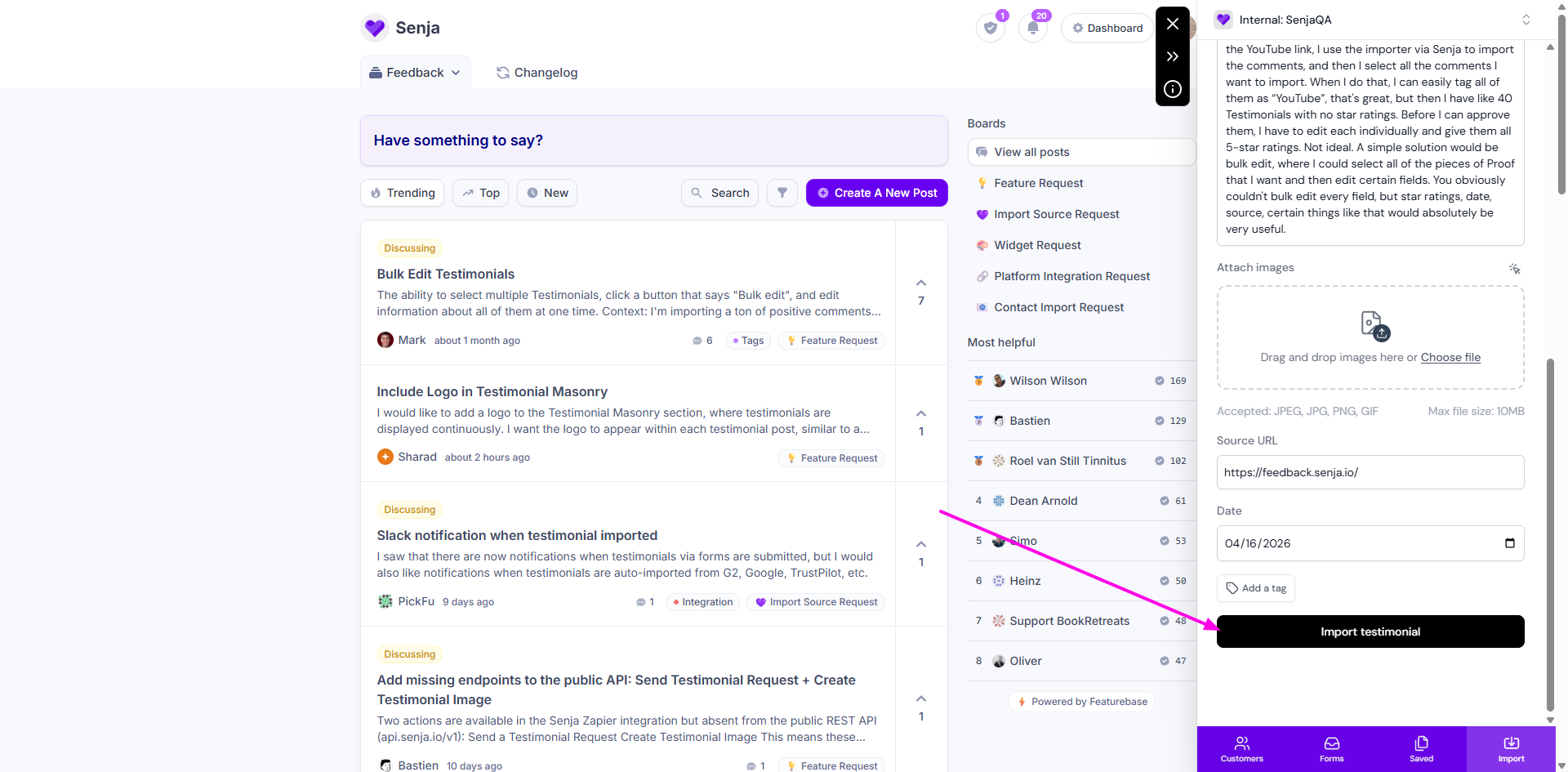This screenshot has height=772, width=1568.
Task: Open the Customers tab in bottom bar
Action: coord(1241,748)
